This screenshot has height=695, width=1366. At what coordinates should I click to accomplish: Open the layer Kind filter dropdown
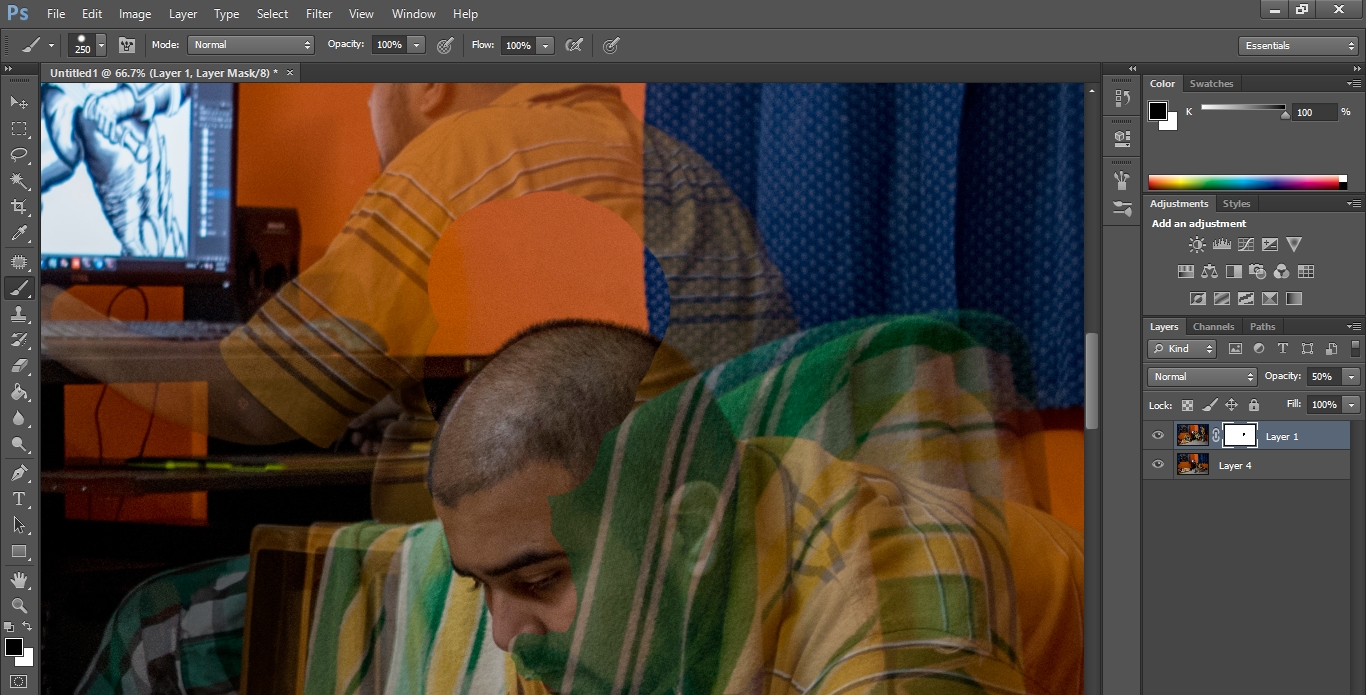1182,349
